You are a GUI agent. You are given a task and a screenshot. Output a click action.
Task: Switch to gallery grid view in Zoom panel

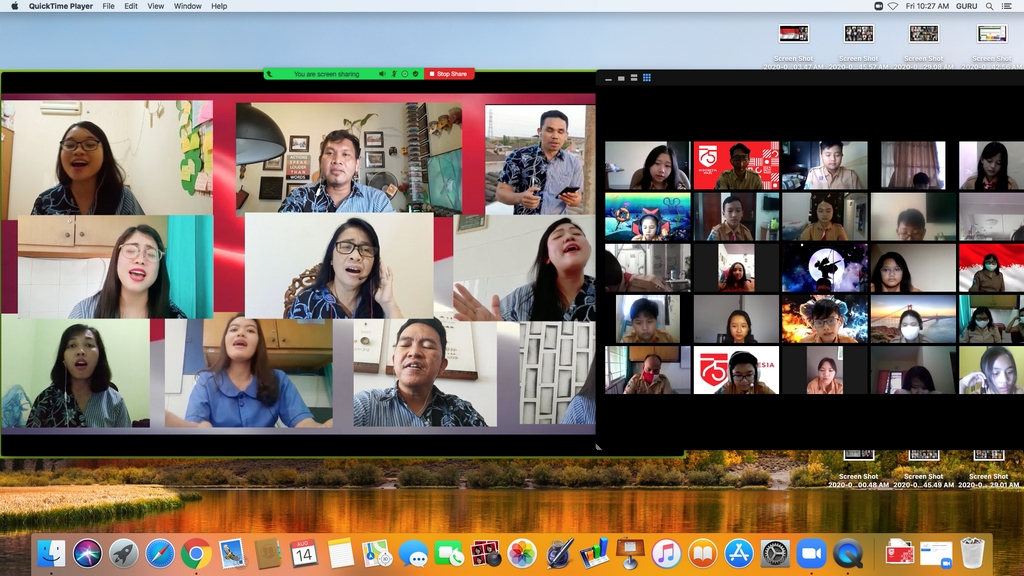point(647,78)
